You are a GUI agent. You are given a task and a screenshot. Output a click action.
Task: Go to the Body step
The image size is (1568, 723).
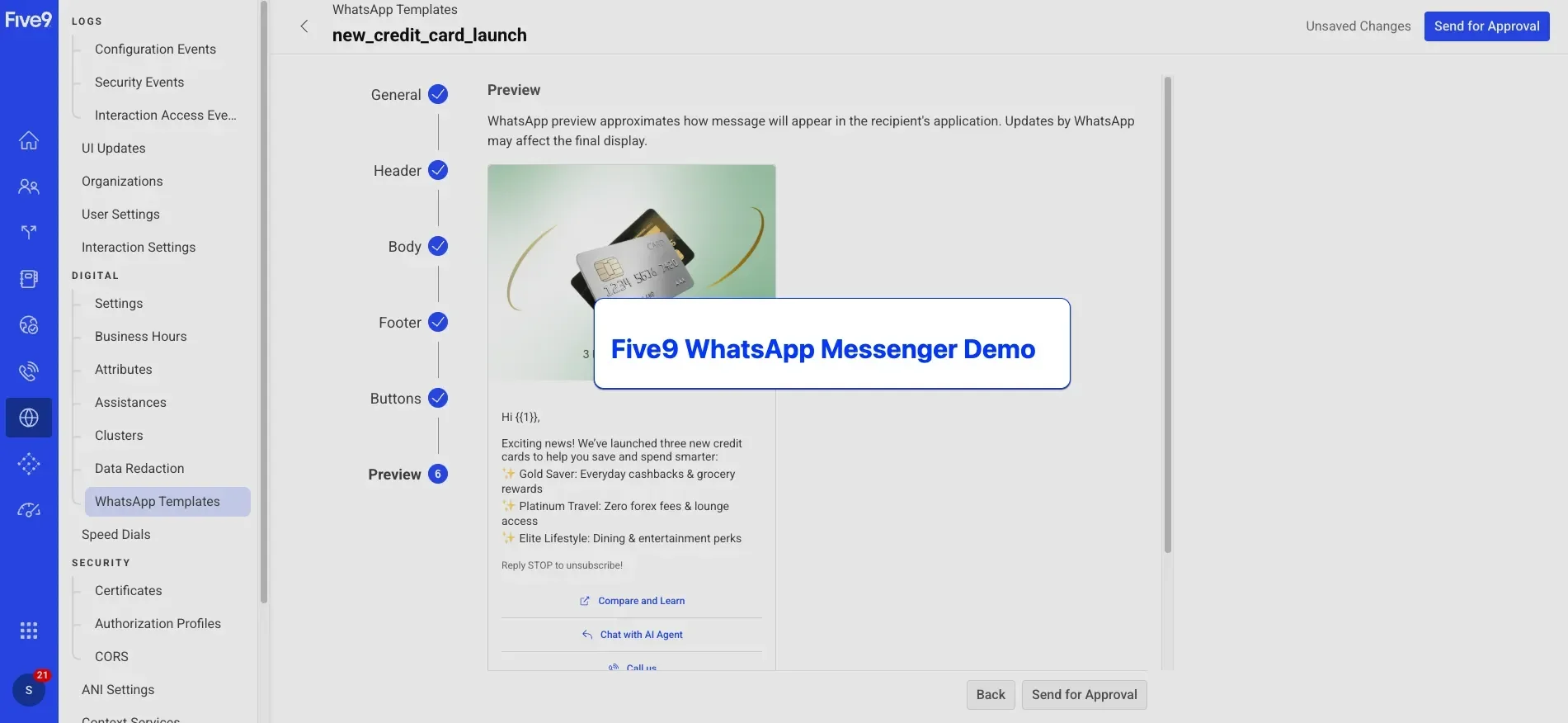404,247
